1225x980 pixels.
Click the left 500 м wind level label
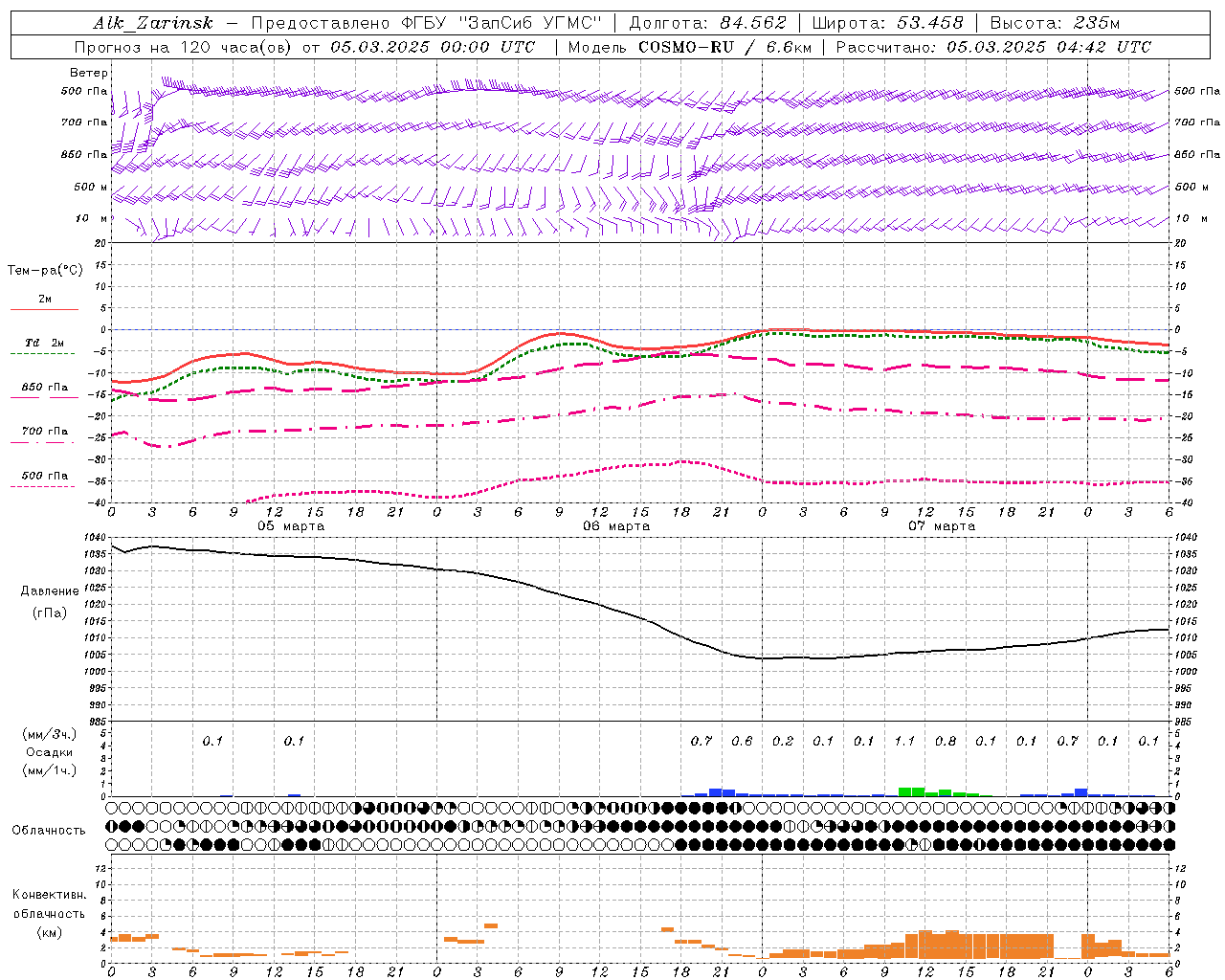[91, 188]
